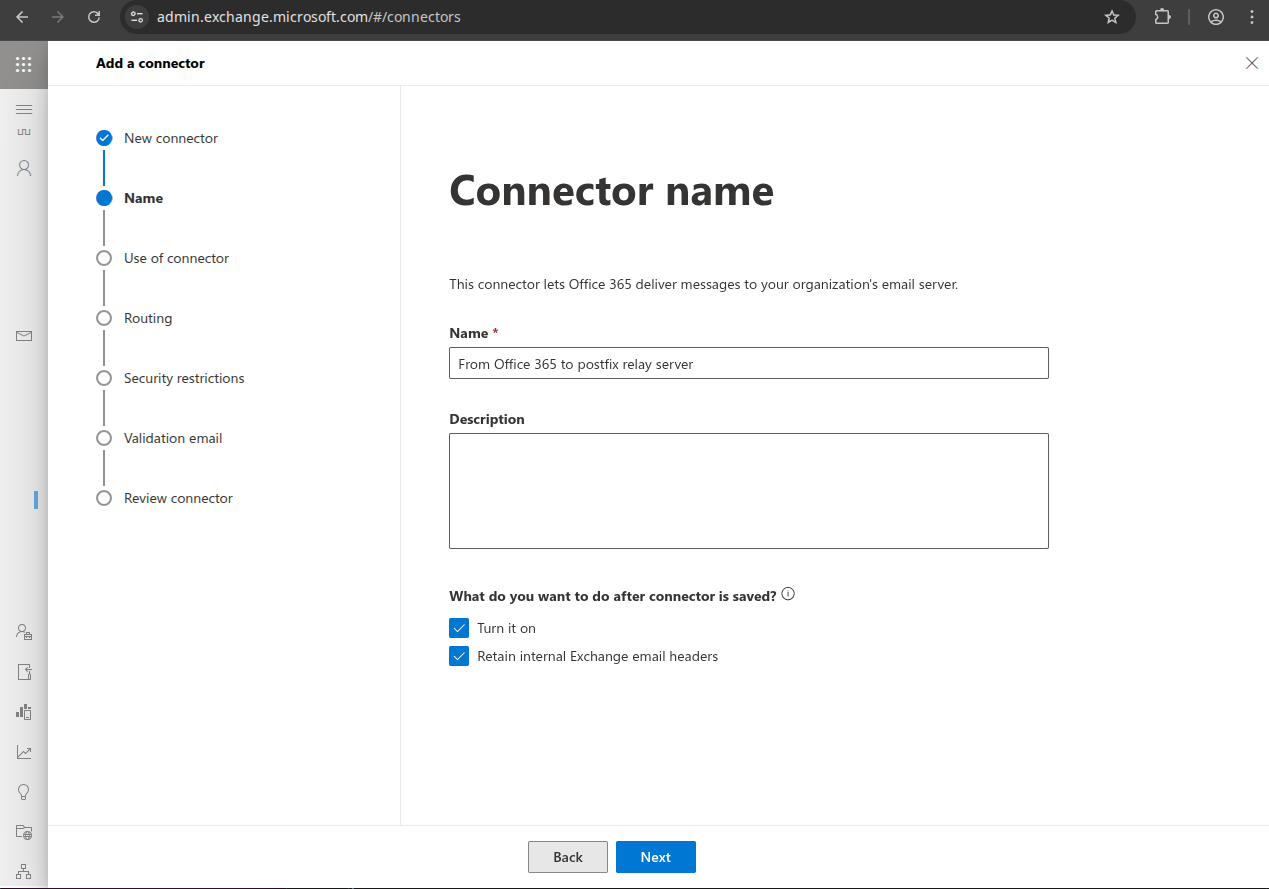Select the New connector completed step
This screenshot has height=889, width=1269.
click(157, 138)
